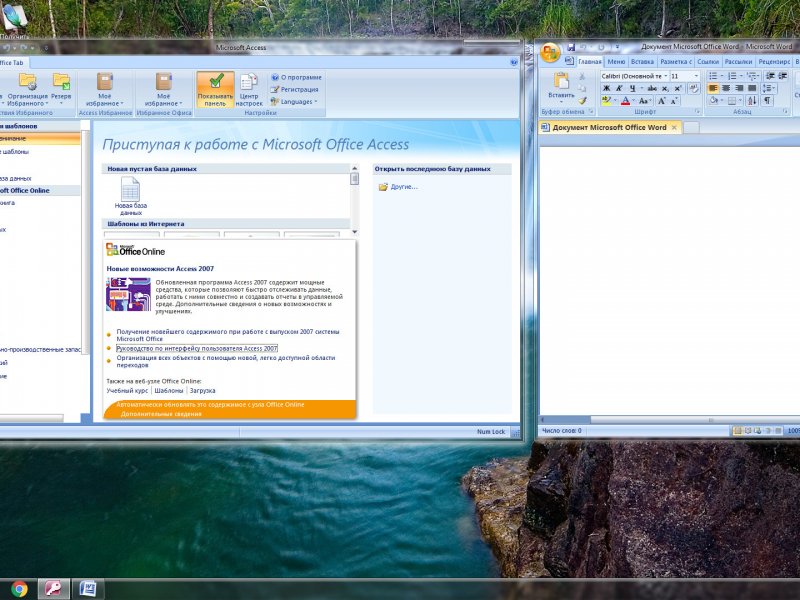Shrink font size in Word
This screenshot has width=800, height=600.
(674, 101)
